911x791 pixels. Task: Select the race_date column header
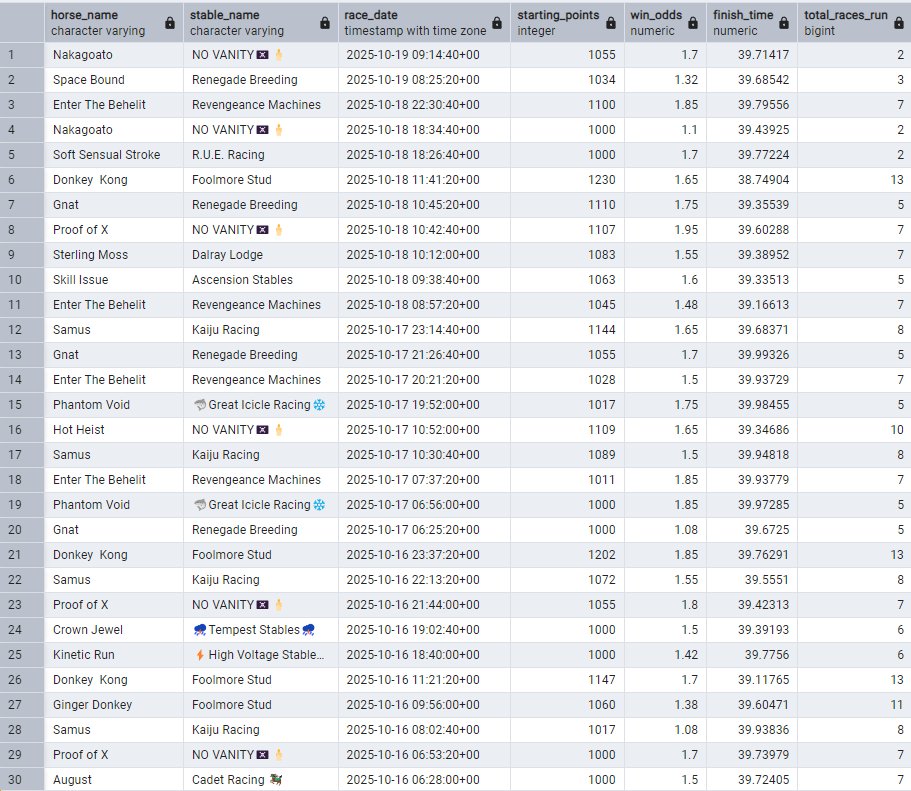pos(424,23)
